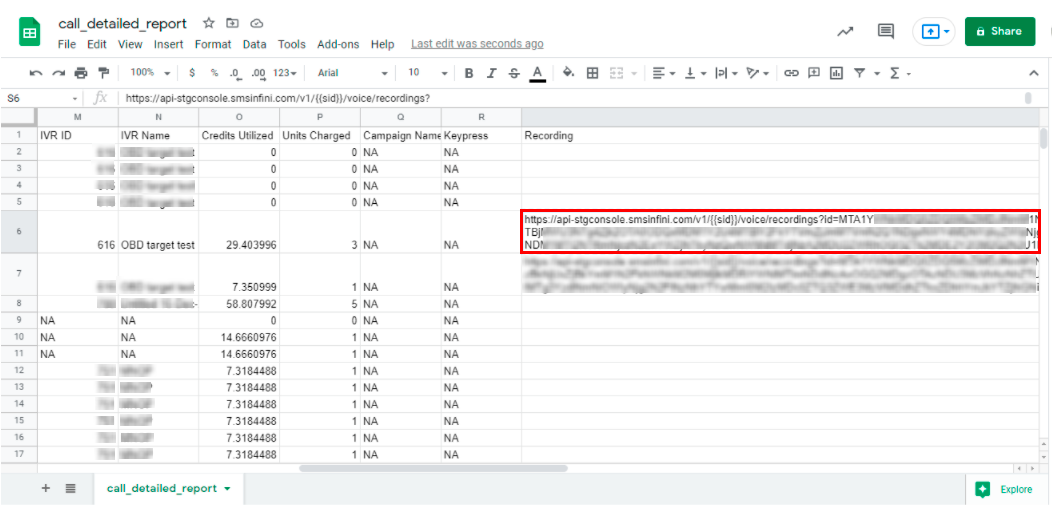
Task: Click cell with value 29.403996
Action: (239, 232)
